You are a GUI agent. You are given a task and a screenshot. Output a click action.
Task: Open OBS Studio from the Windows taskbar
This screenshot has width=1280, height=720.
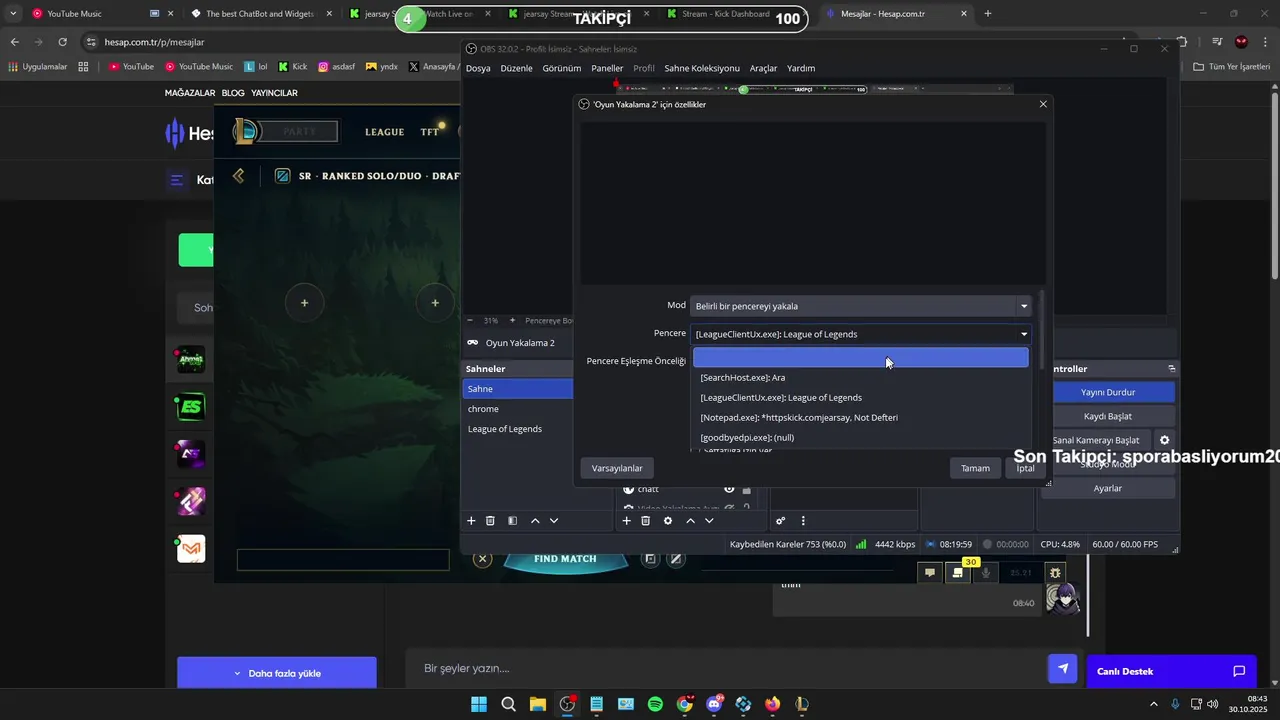click(567, 704)
